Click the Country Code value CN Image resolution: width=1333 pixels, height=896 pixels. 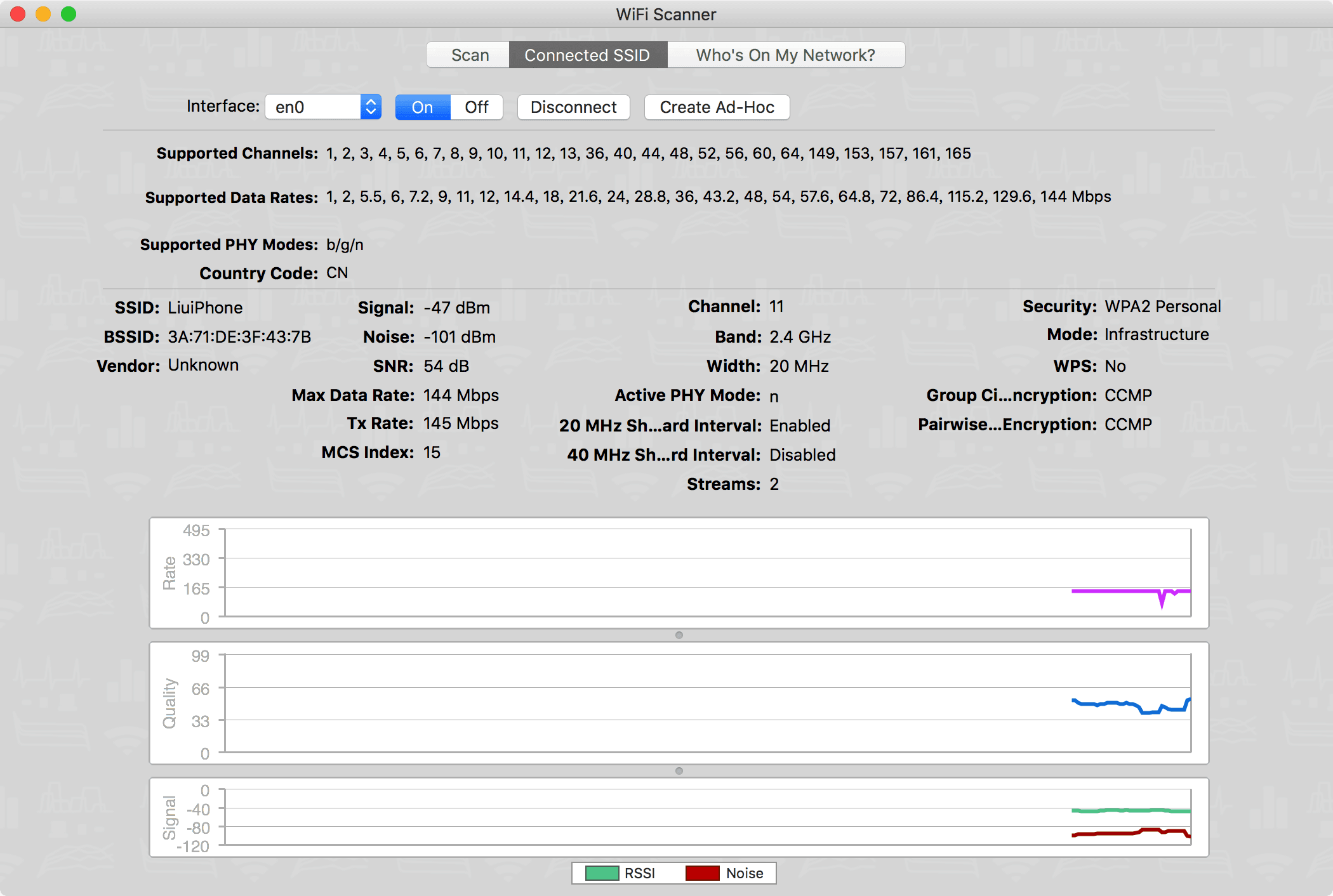337,273
